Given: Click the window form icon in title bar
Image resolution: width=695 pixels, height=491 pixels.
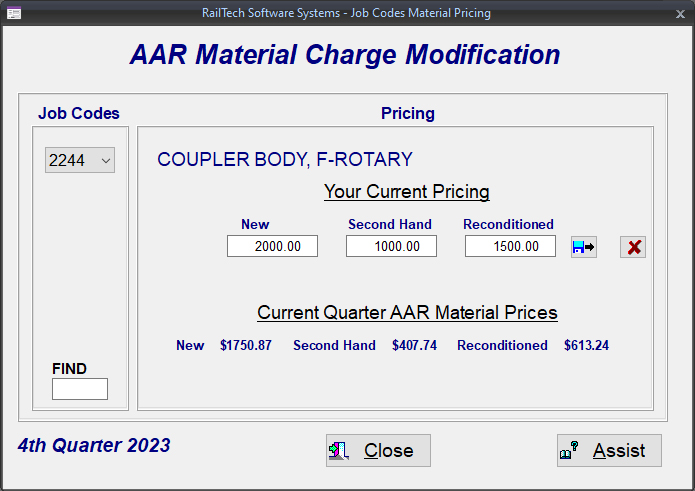Looking at the screenshot, I should tap(14, 13).
